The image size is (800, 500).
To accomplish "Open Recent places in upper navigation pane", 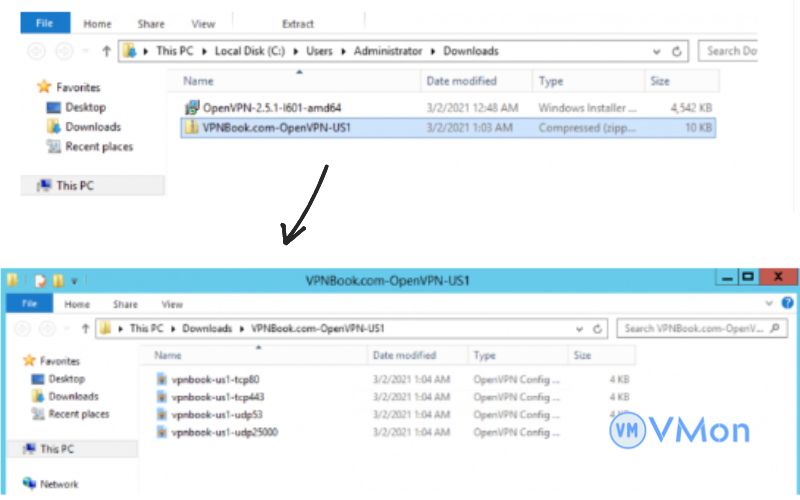I will 99,147.
